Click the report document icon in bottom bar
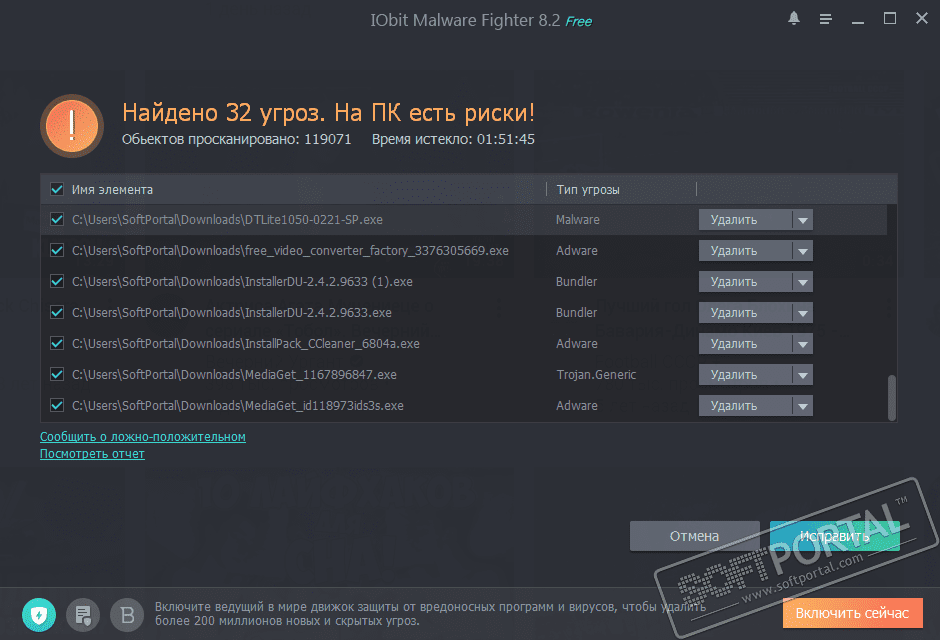Image resolution: width=940 pixels, height=640 pixels. 83,615
